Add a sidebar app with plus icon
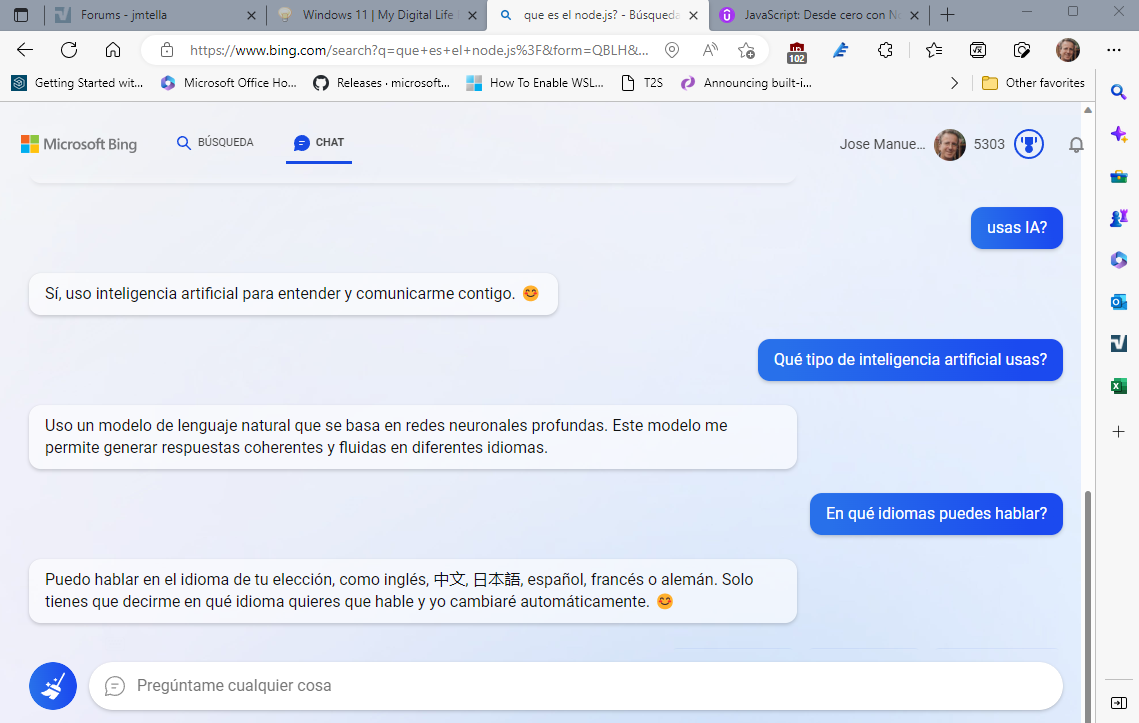Image resolution: width=1139 pixels, height=723 pixels. [1119, 432]
